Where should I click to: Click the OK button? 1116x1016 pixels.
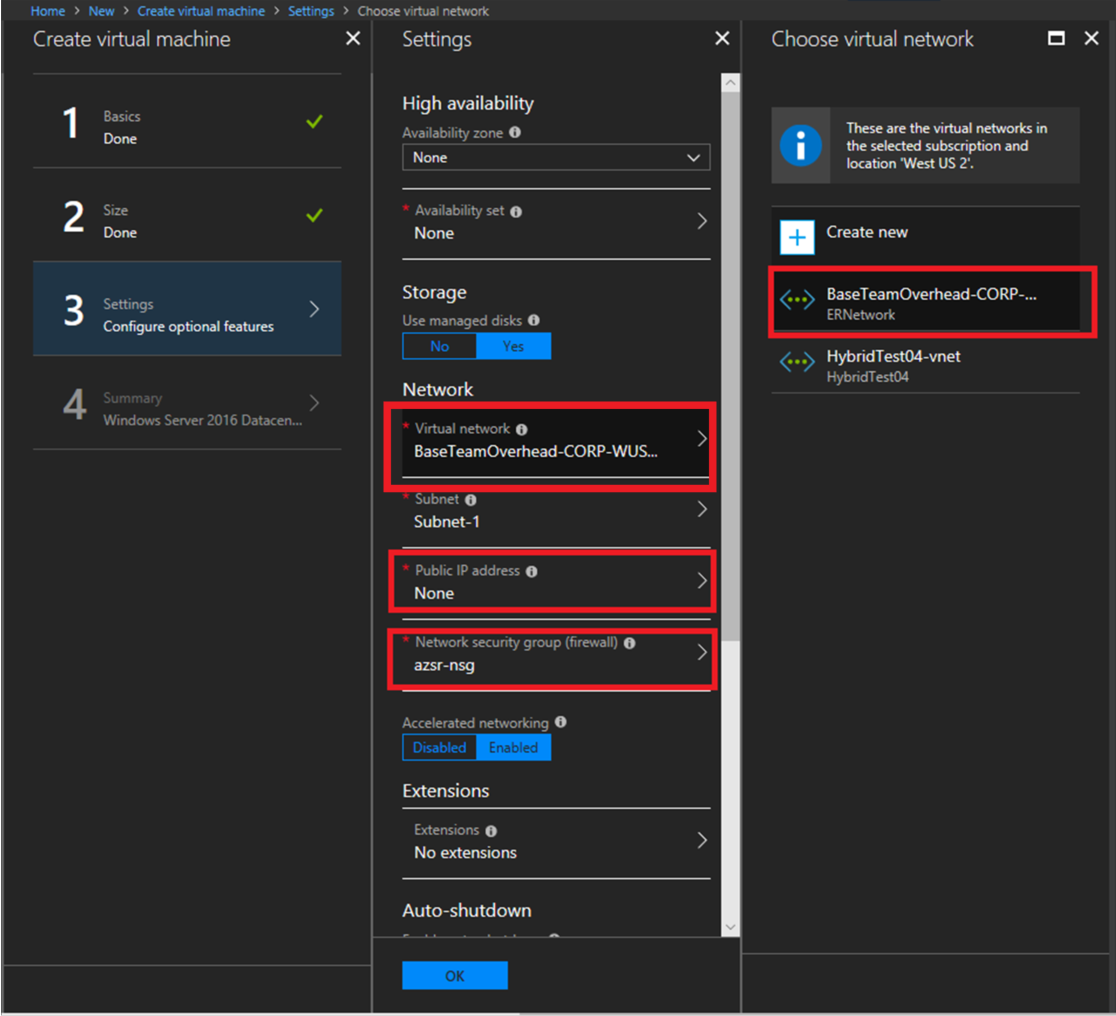tap(455, 975)
